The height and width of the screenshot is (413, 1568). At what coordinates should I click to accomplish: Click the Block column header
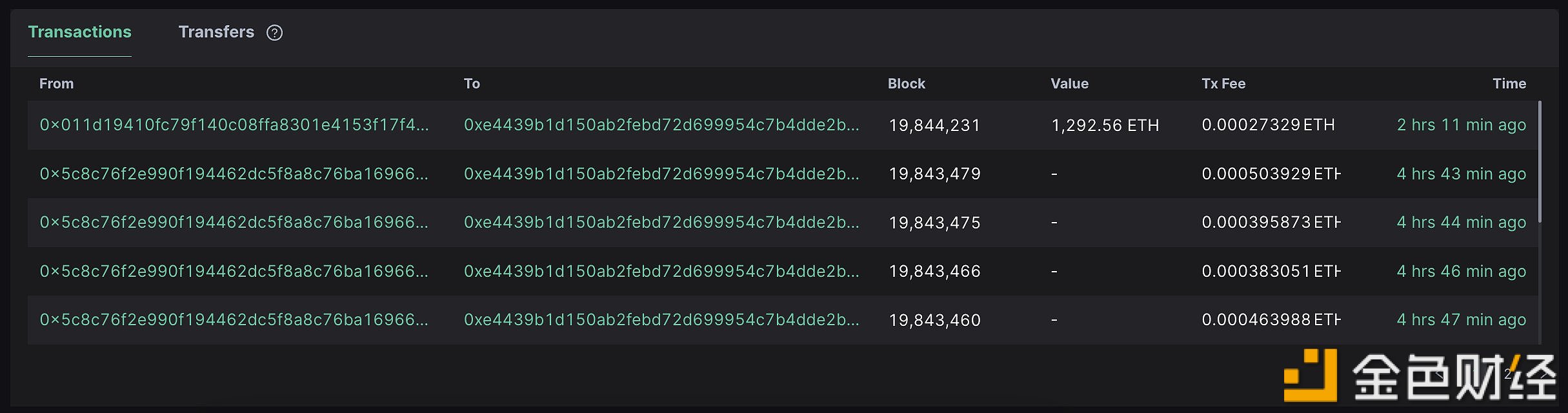coord(906,83)
